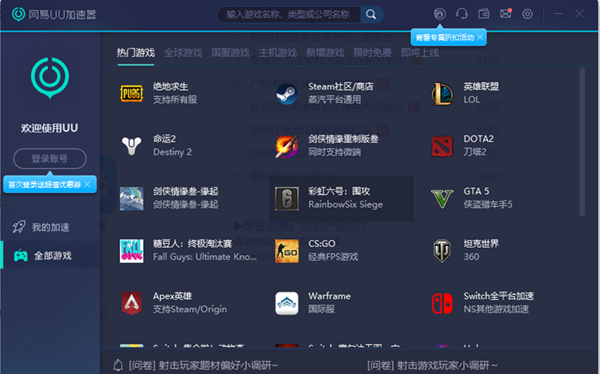Open the settings gear icon
The width and height of the screenshot is (600, 374).
(x=527, y=14)
